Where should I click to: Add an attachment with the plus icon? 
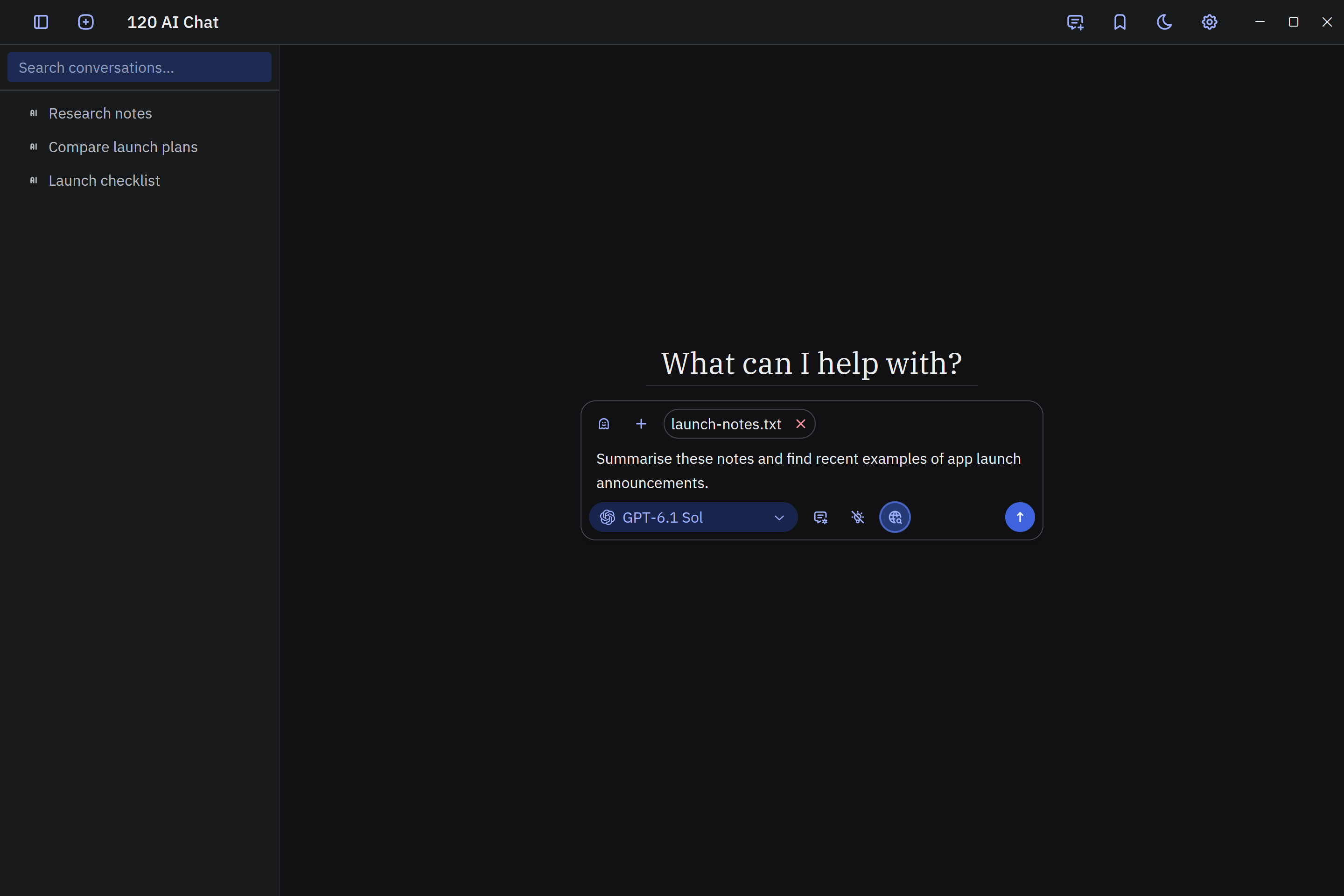pos(641,424)
